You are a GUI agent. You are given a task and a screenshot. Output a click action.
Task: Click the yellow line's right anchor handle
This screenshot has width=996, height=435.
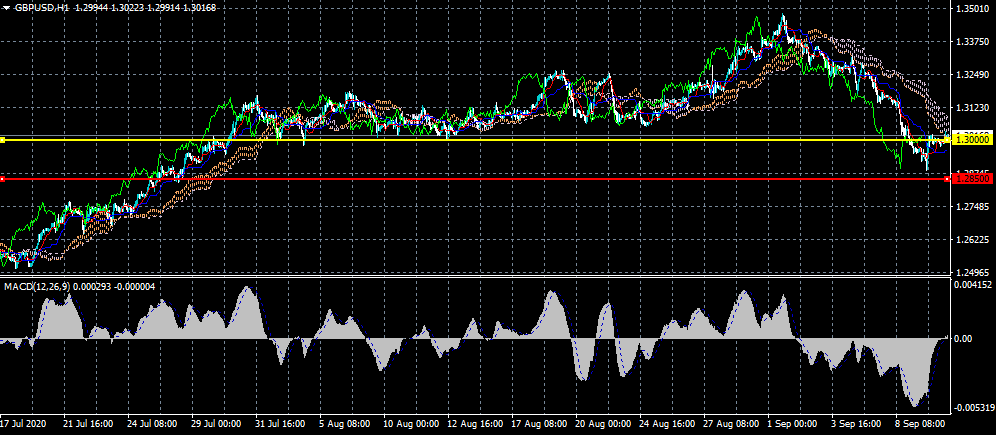(946, 140)
